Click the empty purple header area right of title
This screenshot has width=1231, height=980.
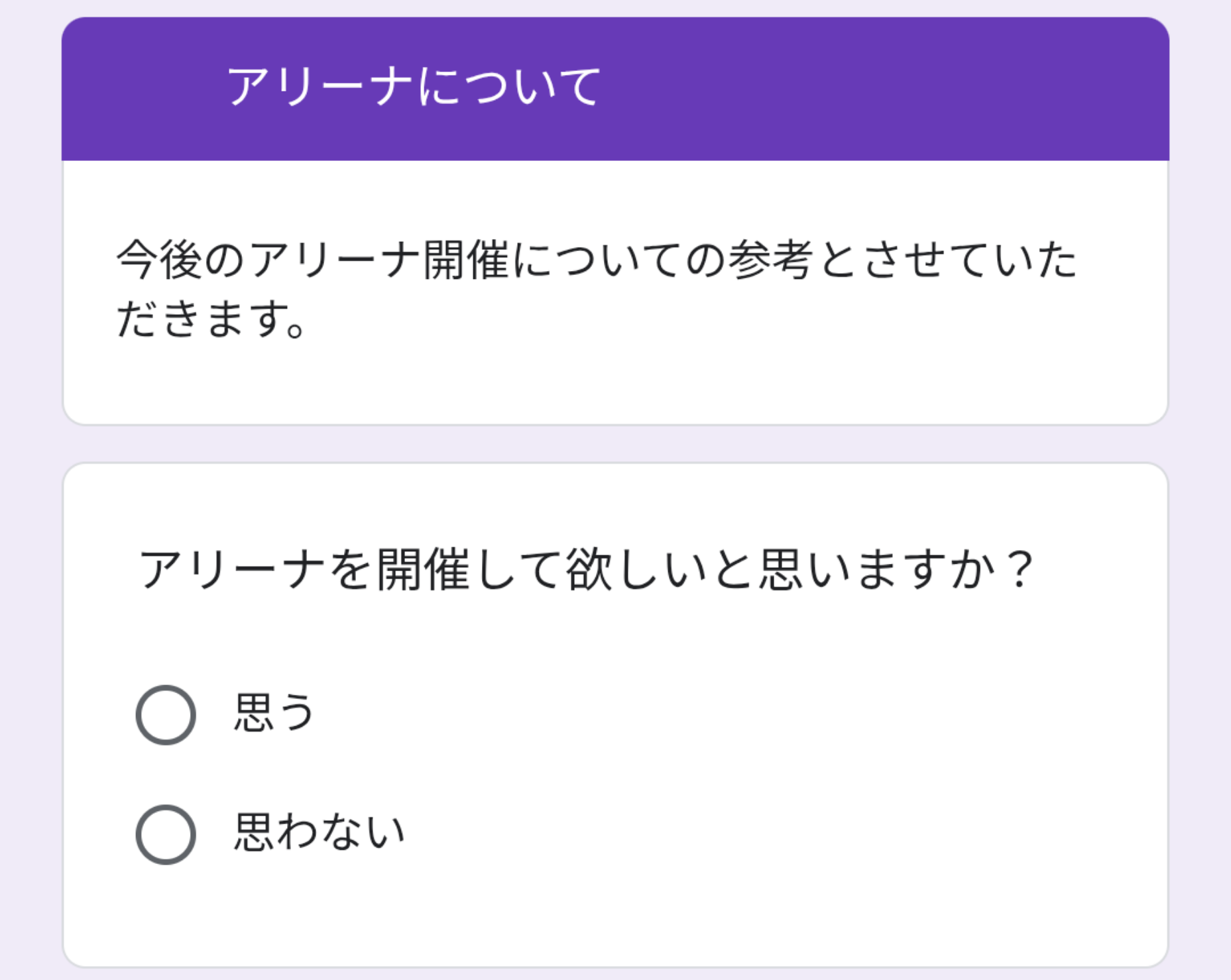pyautogui.click(x=882, y=89)
